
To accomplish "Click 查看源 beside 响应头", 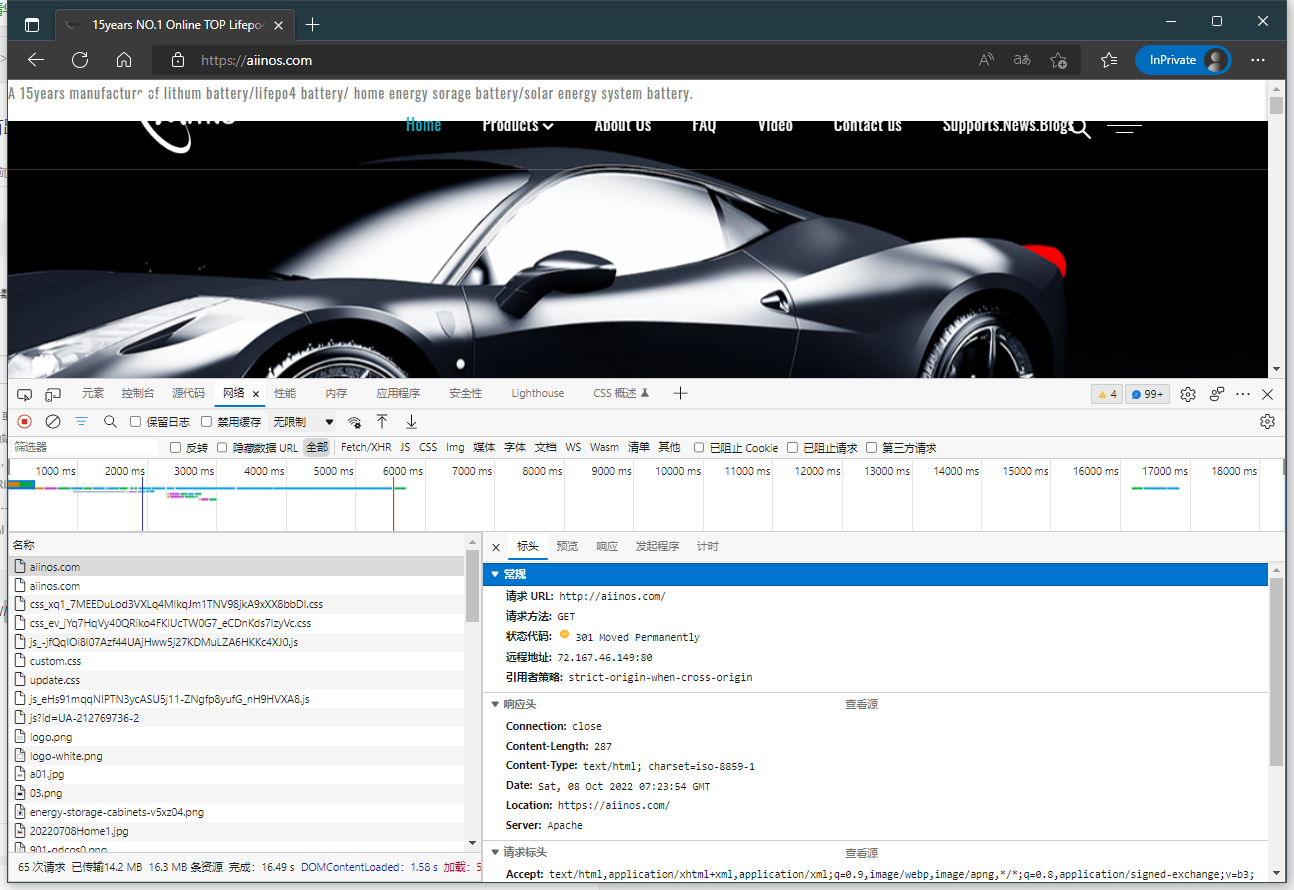I will [x=861, y=705].
